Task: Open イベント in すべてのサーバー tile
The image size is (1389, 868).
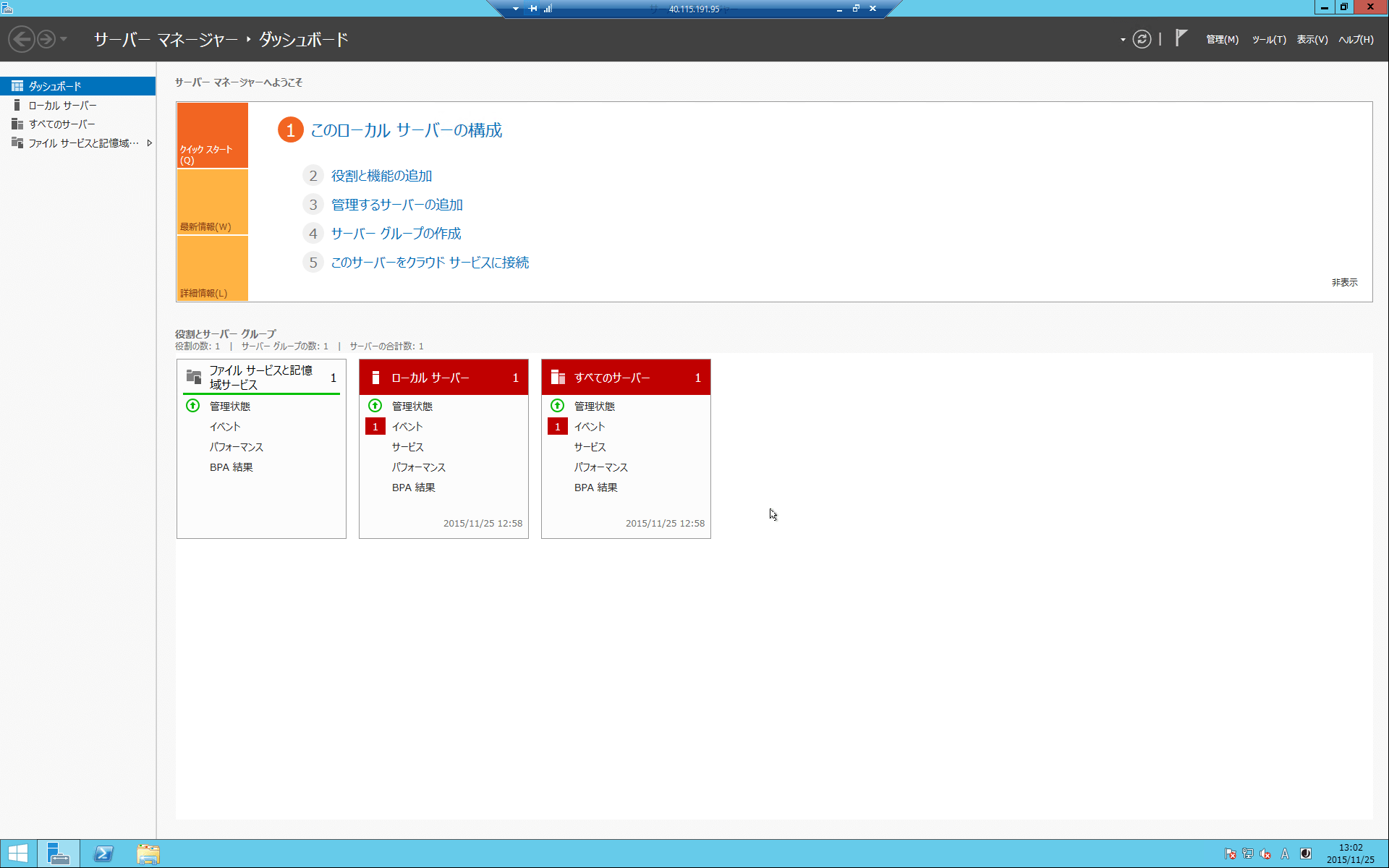Action: (x=590, y=427)
